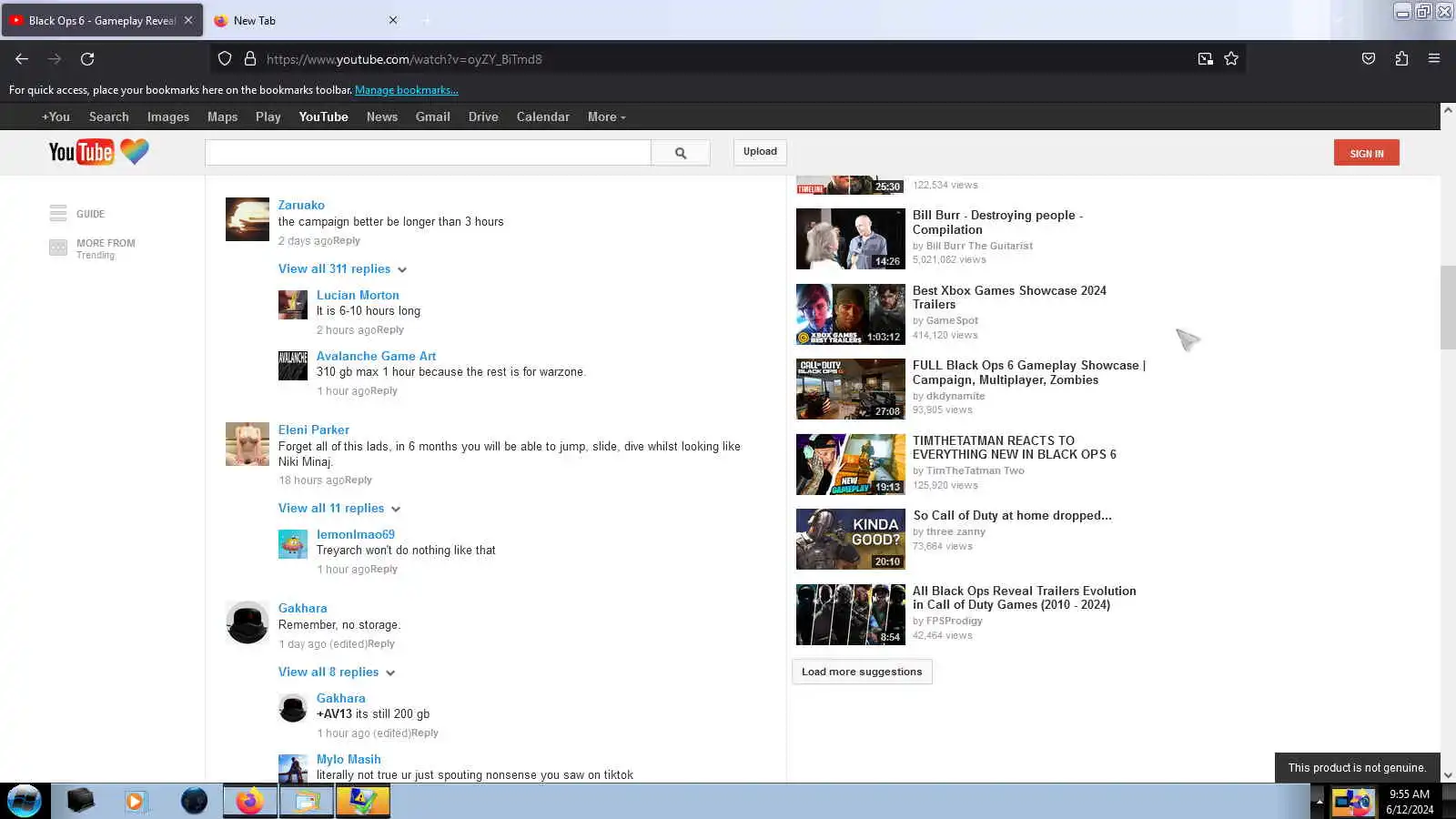Open File Explorer from the taskbar
Image resolution: width=1456 pixels, height=819 pixels.
point(307,801)
